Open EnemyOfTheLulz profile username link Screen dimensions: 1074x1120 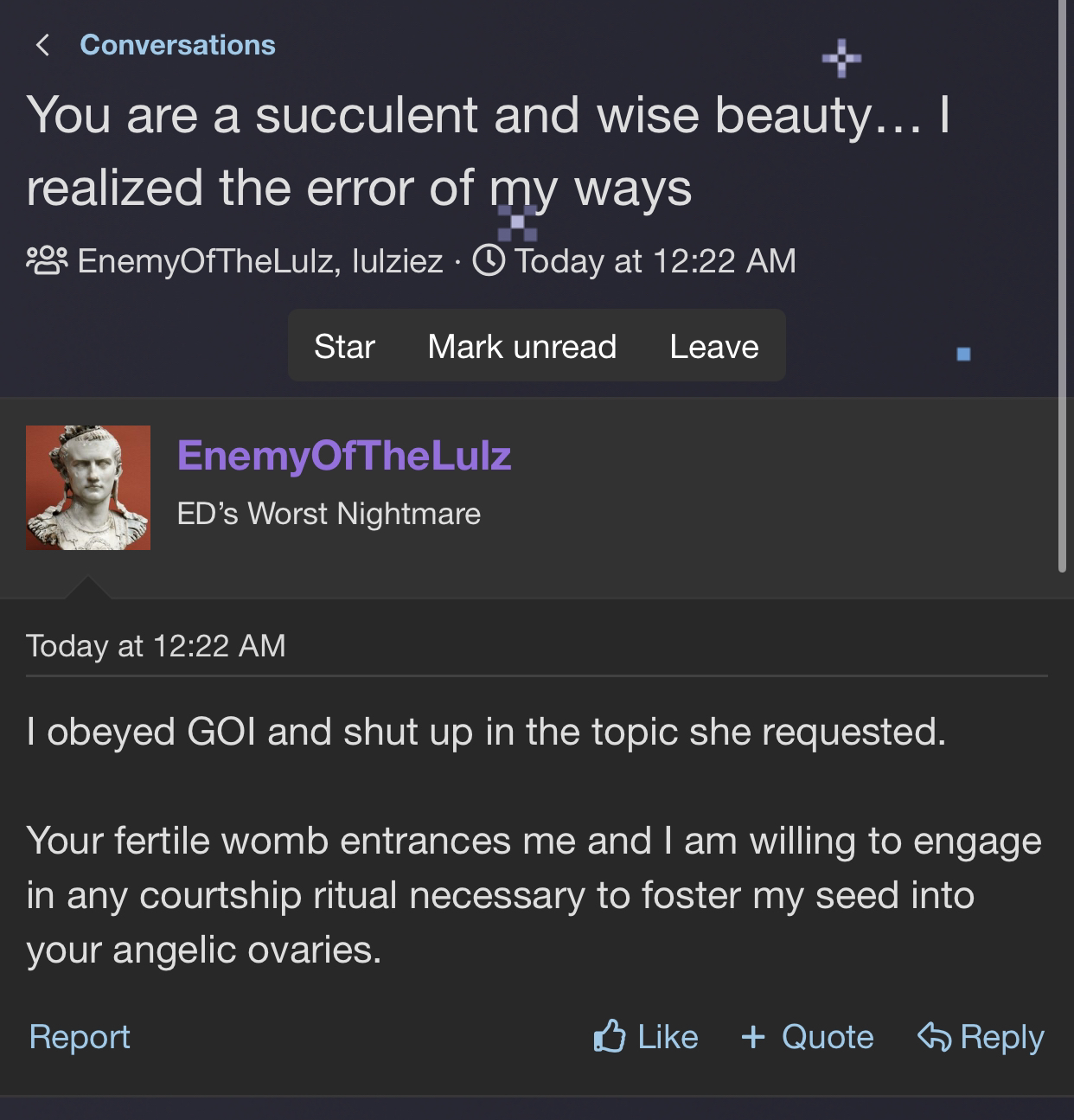tap(344, 455)
